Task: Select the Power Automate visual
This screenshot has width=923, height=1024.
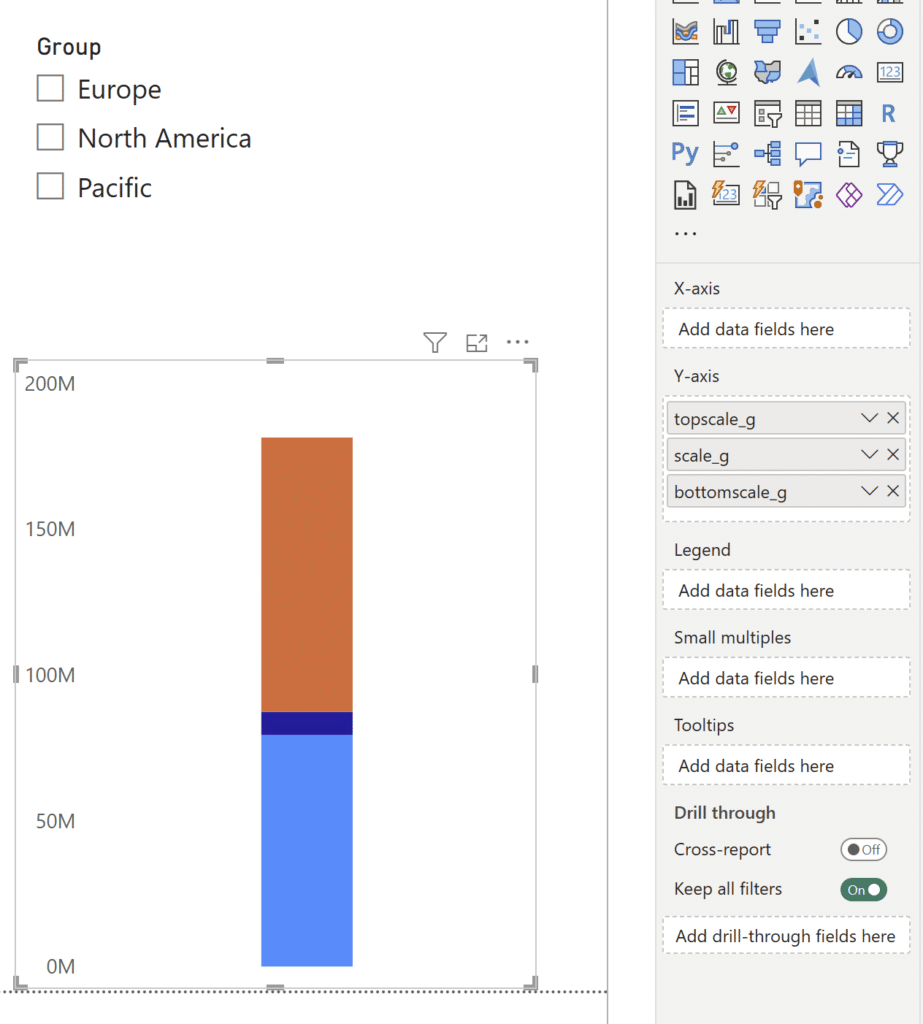Action: click(x=889, y=194)
